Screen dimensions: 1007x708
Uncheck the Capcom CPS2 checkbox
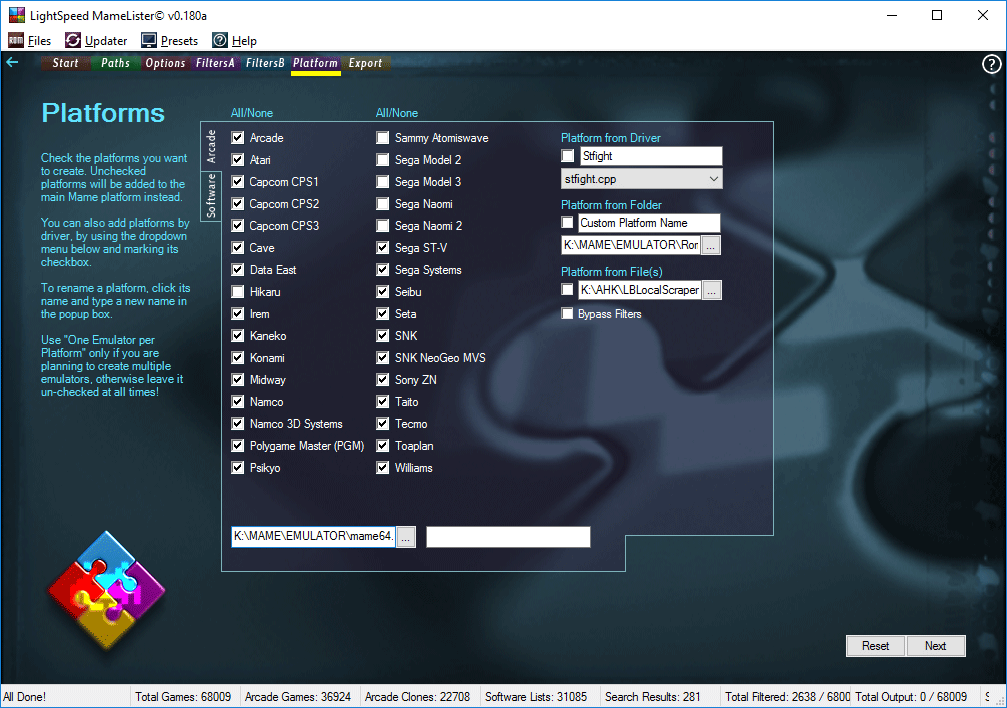[x=238, y=204]
